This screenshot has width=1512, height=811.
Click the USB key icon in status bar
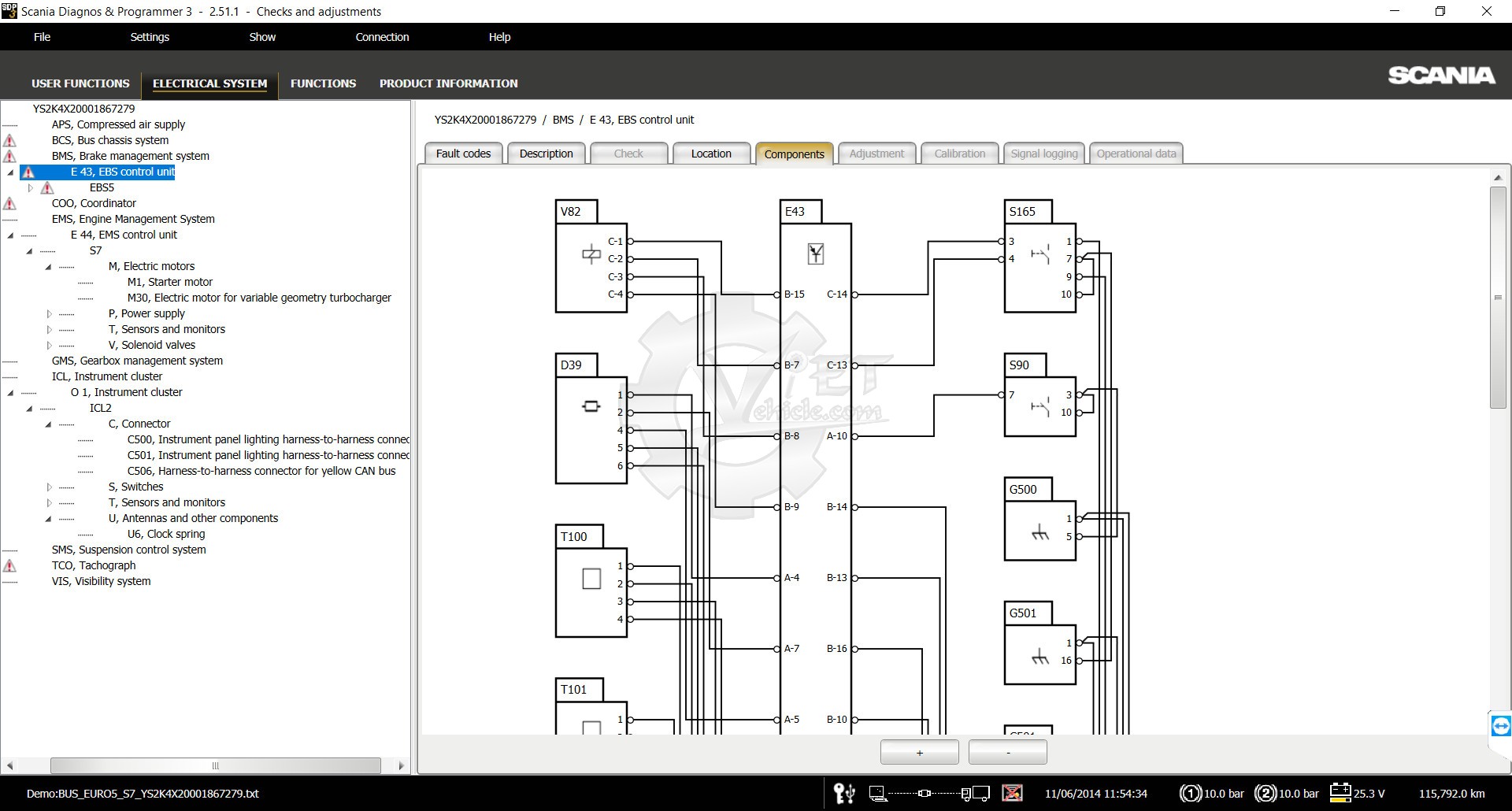coord(844,793)
